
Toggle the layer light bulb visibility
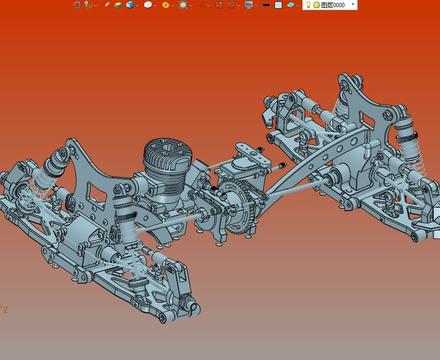click(308, 5)
